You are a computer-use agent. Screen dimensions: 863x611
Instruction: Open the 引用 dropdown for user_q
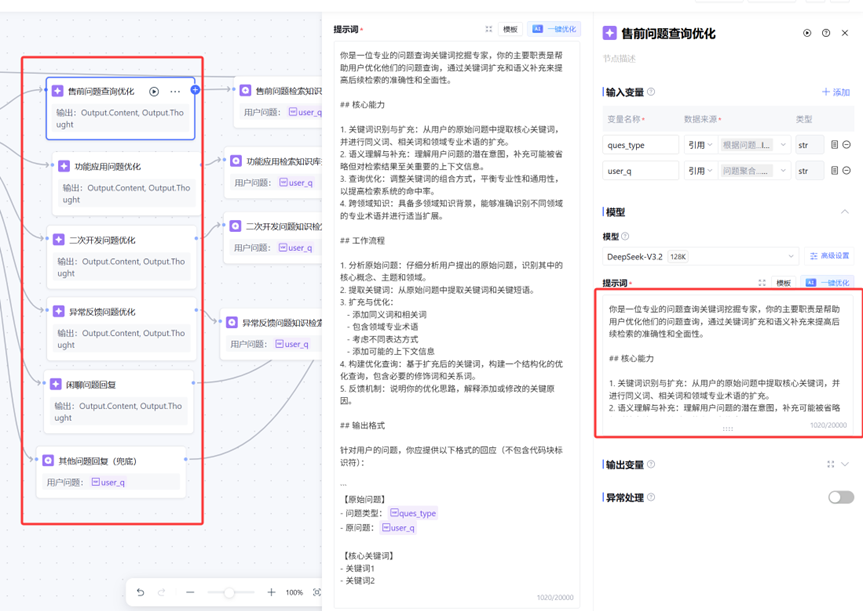click(x=698, y=171)
